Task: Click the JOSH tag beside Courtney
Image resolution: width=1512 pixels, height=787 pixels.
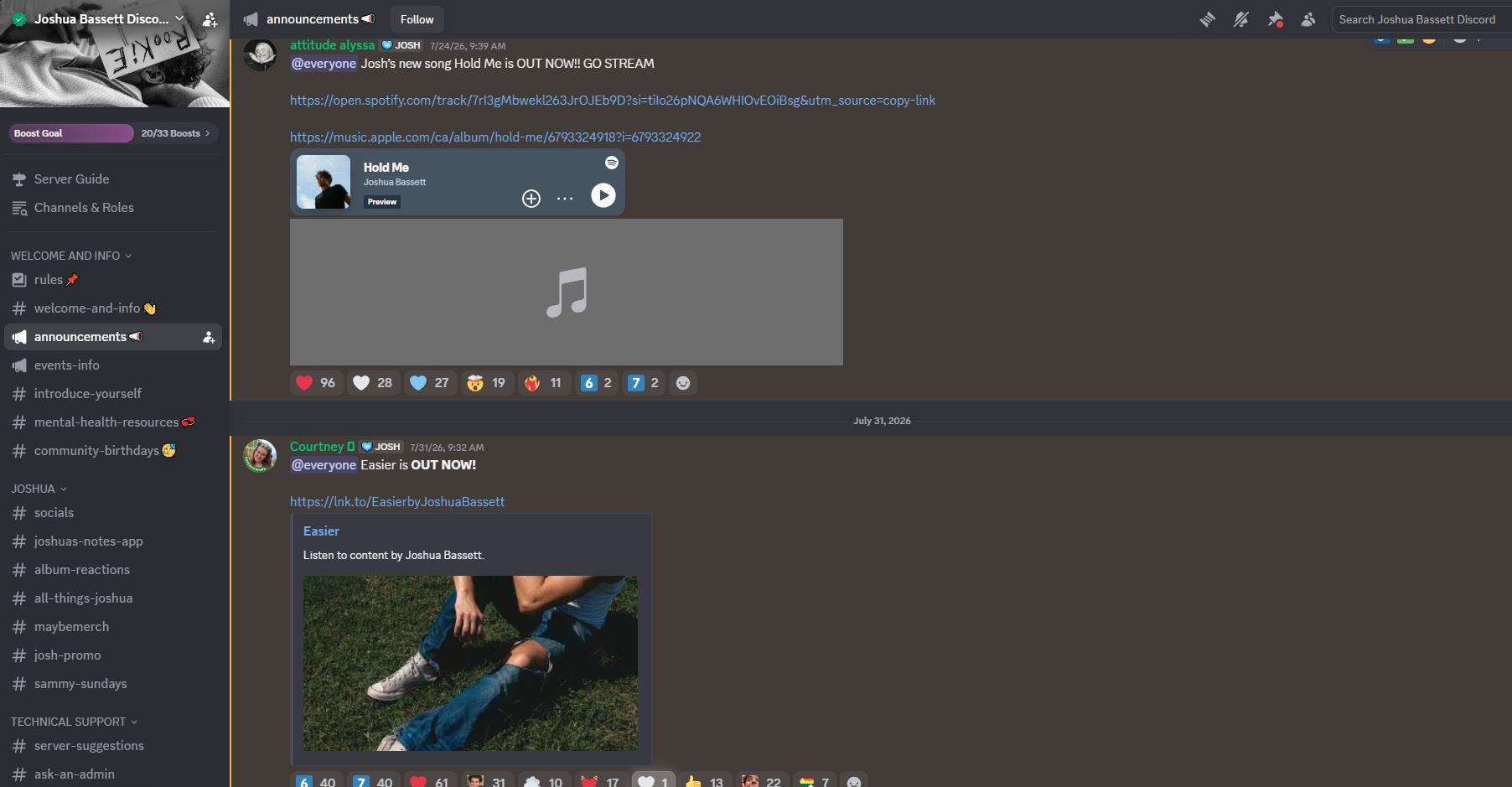Action: pos(381,447)
